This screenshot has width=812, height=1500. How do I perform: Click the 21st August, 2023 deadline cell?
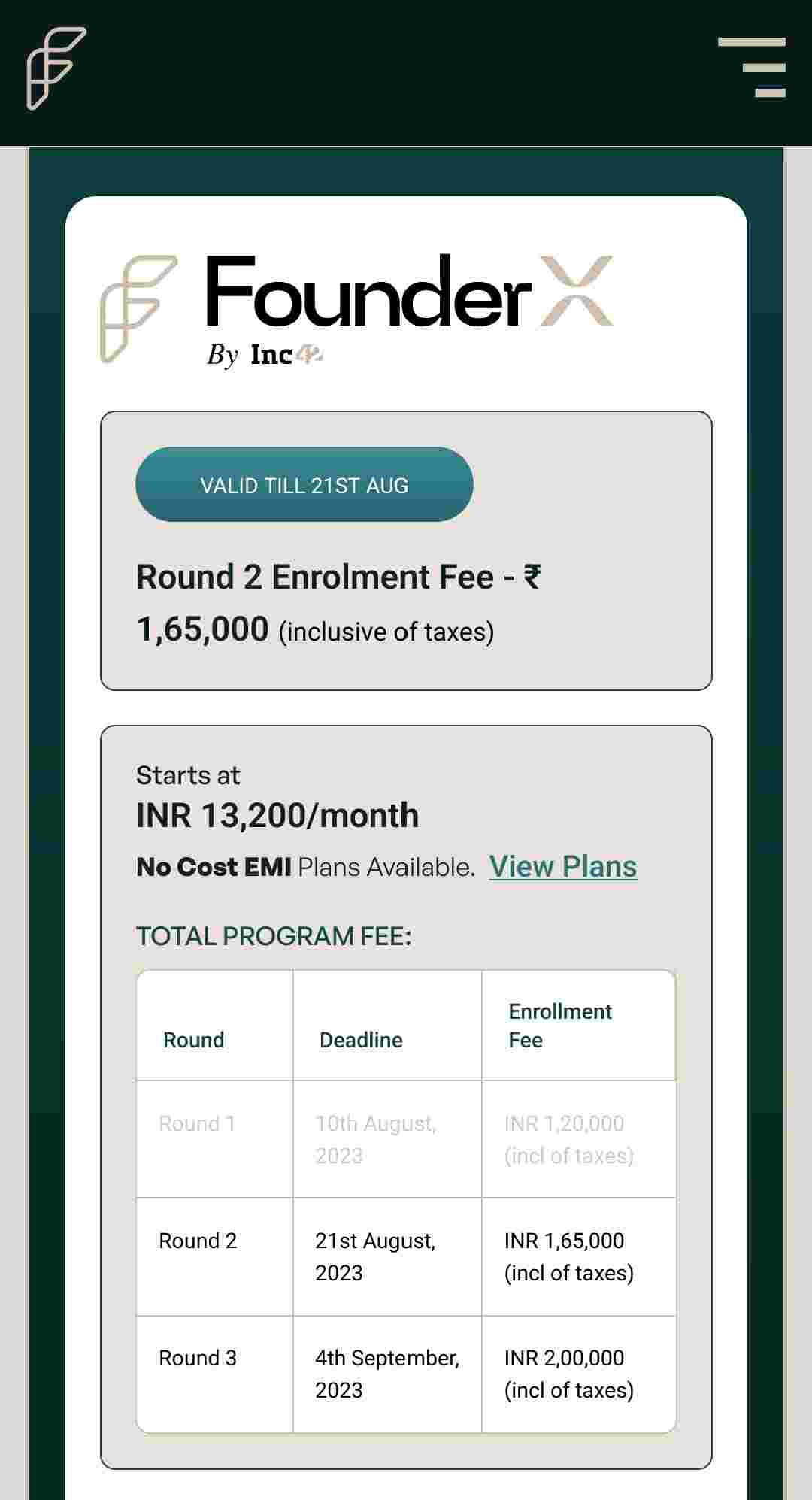click(375, 1256)
